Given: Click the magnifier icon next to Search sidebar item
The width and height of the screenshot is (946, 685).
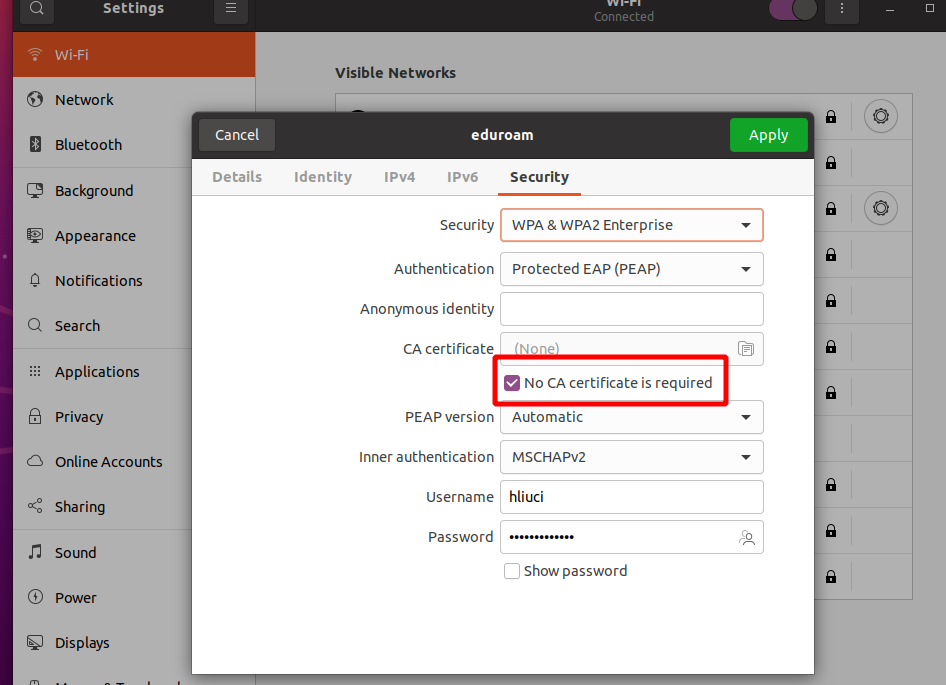Looking at the screenshot, I should [35, 325].
